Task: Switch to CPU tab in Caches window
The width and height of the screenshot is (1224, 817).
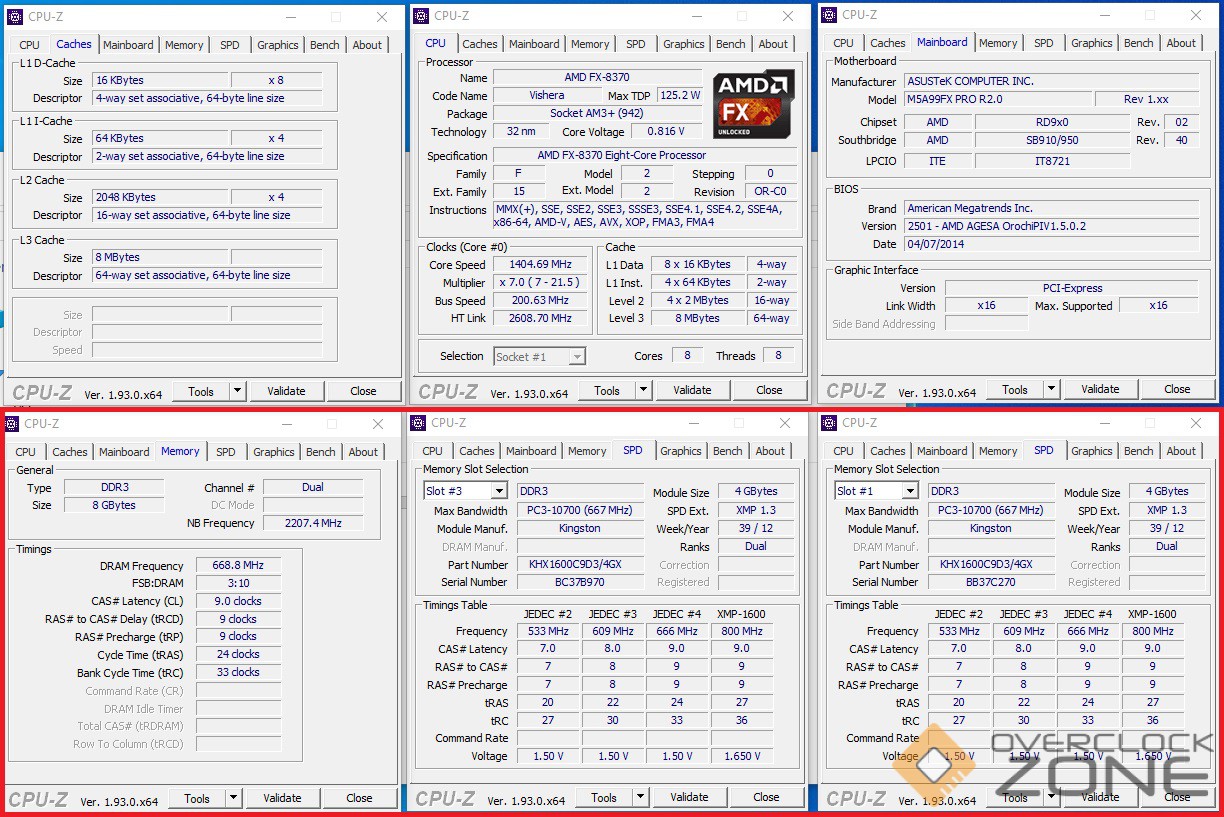Action: pos(30,45)
